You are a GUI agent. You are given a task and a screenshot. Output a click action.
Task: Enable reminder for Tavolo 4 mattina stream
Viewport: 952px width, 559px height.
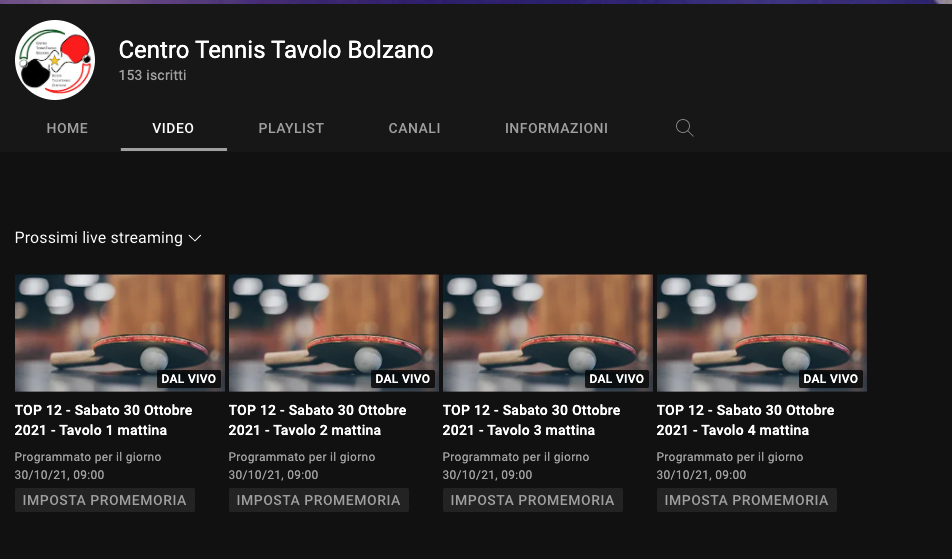pos(746,500)
